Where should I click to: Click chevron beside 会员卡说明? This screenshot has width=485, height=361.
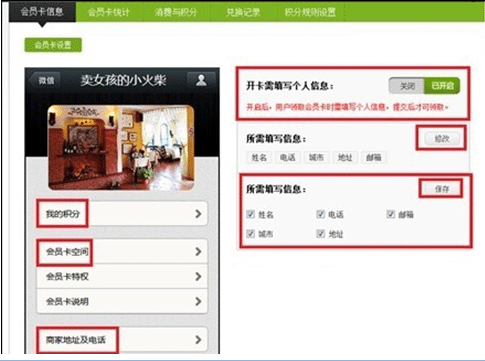198,301
